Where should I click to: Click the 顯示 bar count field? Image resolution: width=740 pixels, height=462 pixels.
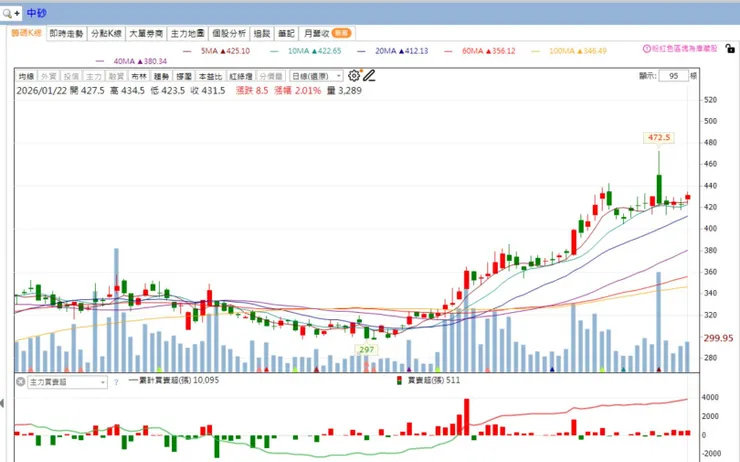coord(673,76)
